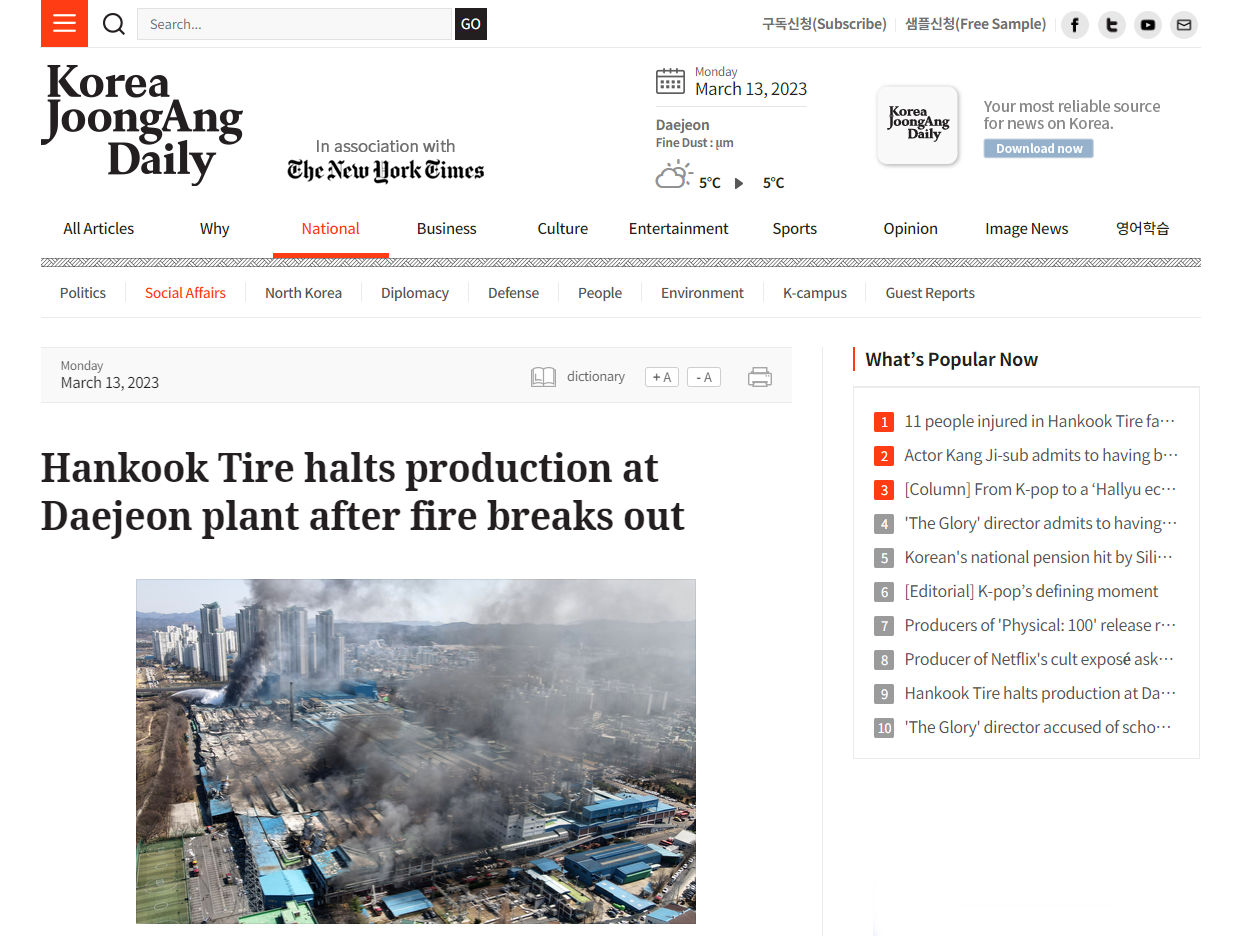Select the National tab
The image size is (1245, 936).
click(331, 228)
